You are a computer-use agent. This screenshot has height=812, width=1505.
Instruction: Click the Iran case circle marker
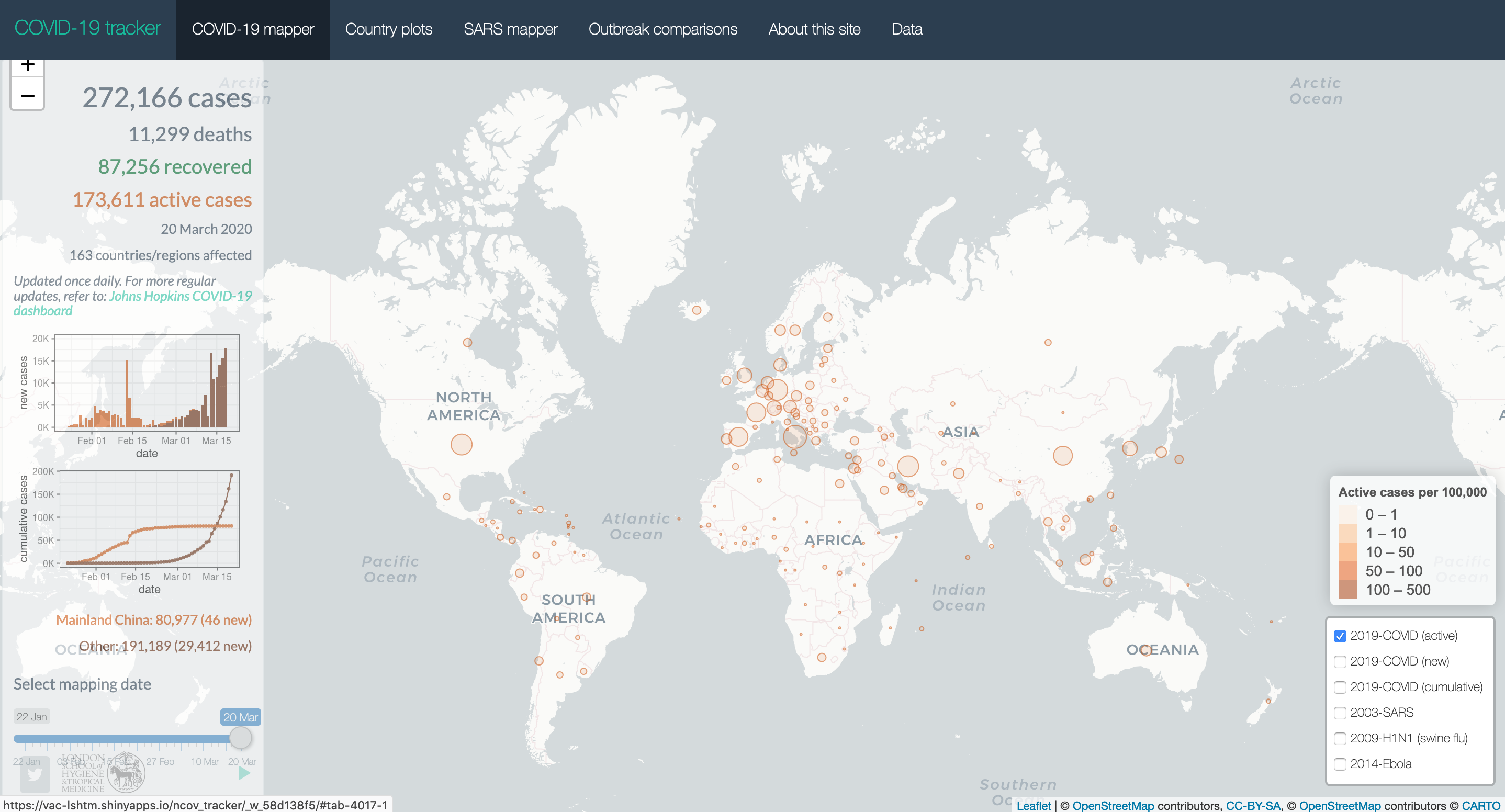coord(907,466)
